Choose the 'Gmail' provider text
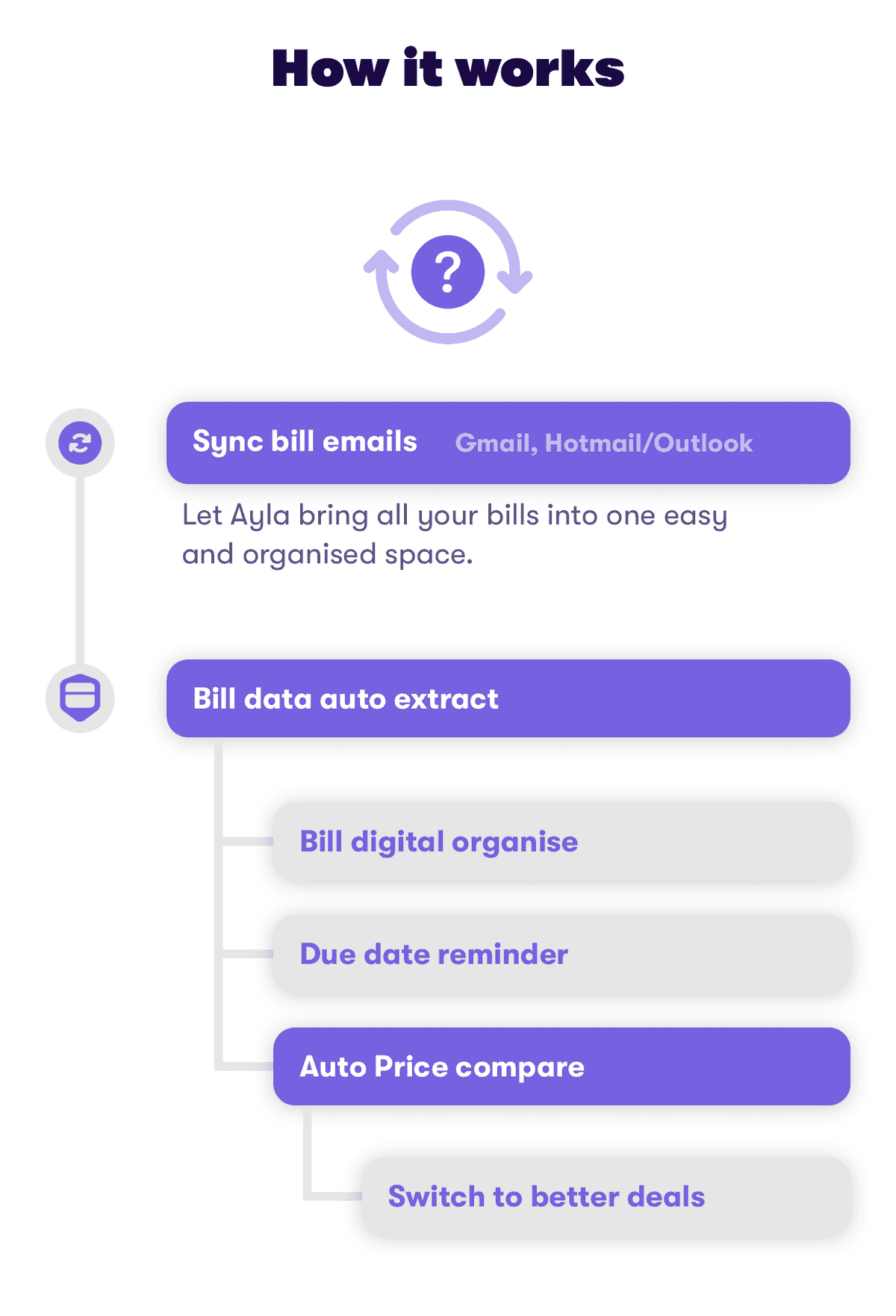Viewport: 896px width, 1316px height. pos(496,443)
